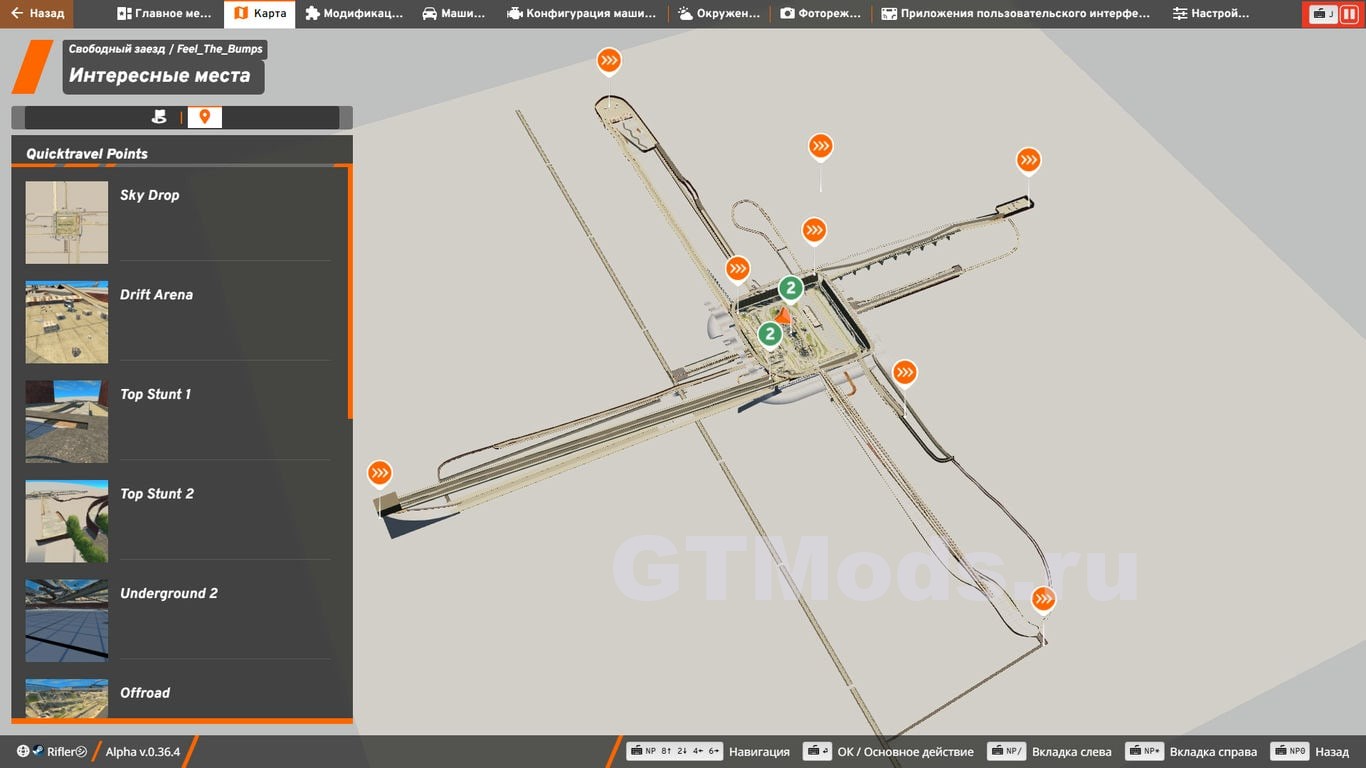The width and height of the screenshot is (1366, 768).
Task: Select the Drift Arena quicktravel point
Action: point(156,295)
